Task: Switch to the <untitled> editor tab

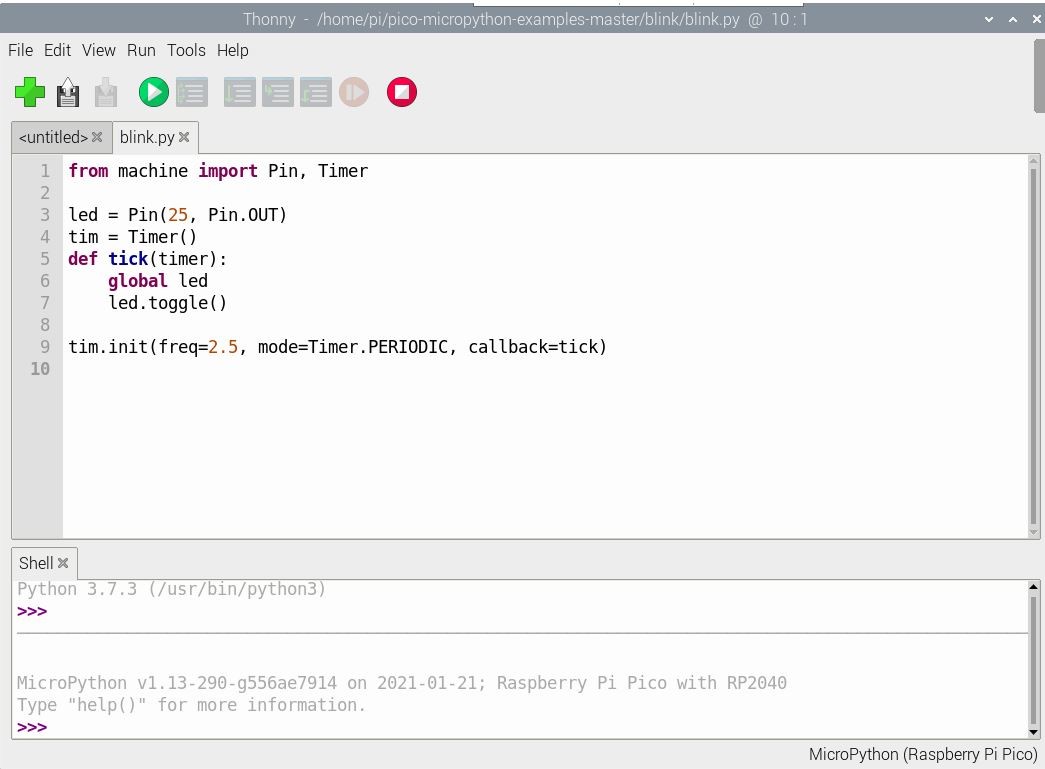Action: (x=53, y=137)
